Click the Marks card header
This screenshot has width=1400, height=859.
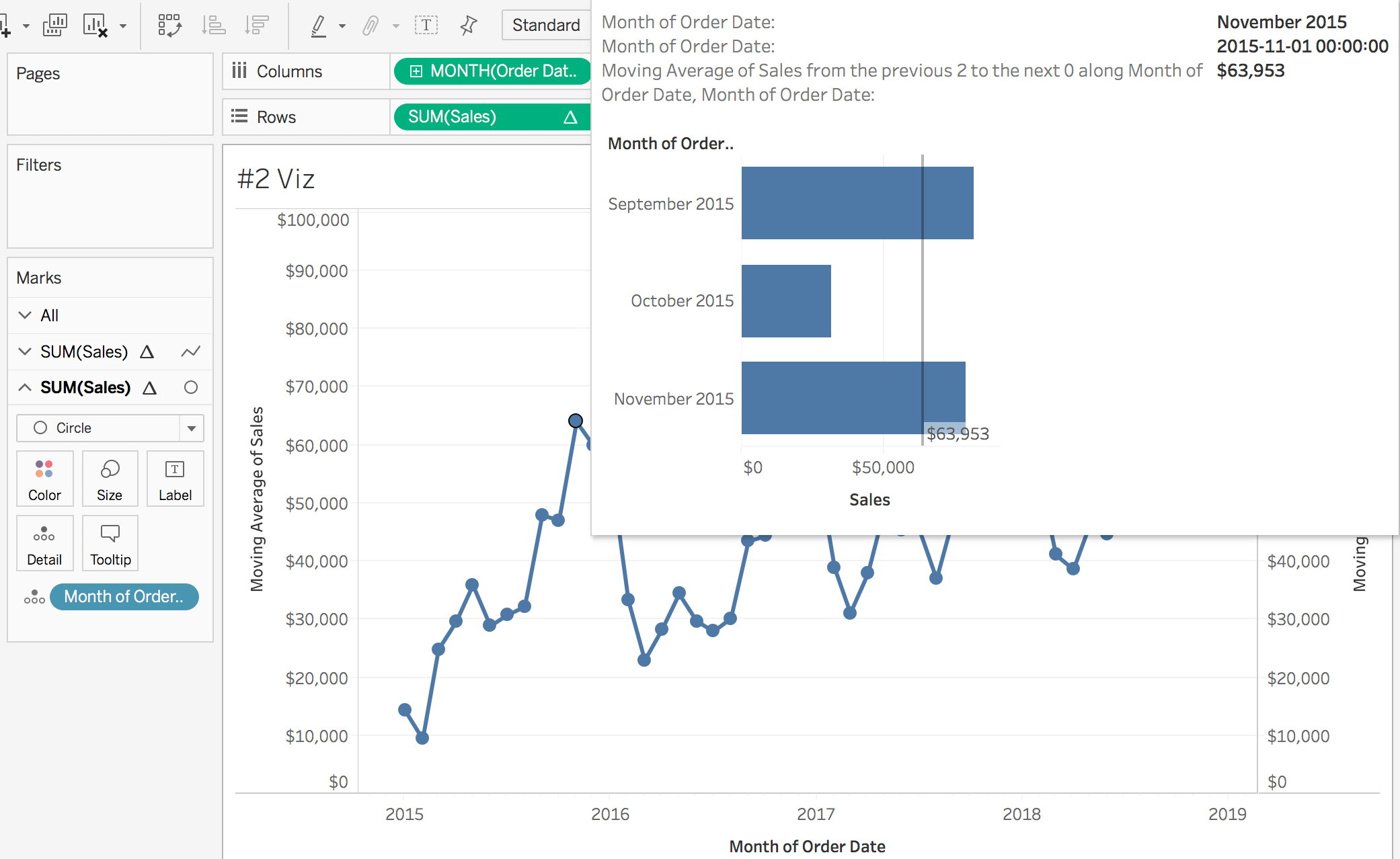39,278
